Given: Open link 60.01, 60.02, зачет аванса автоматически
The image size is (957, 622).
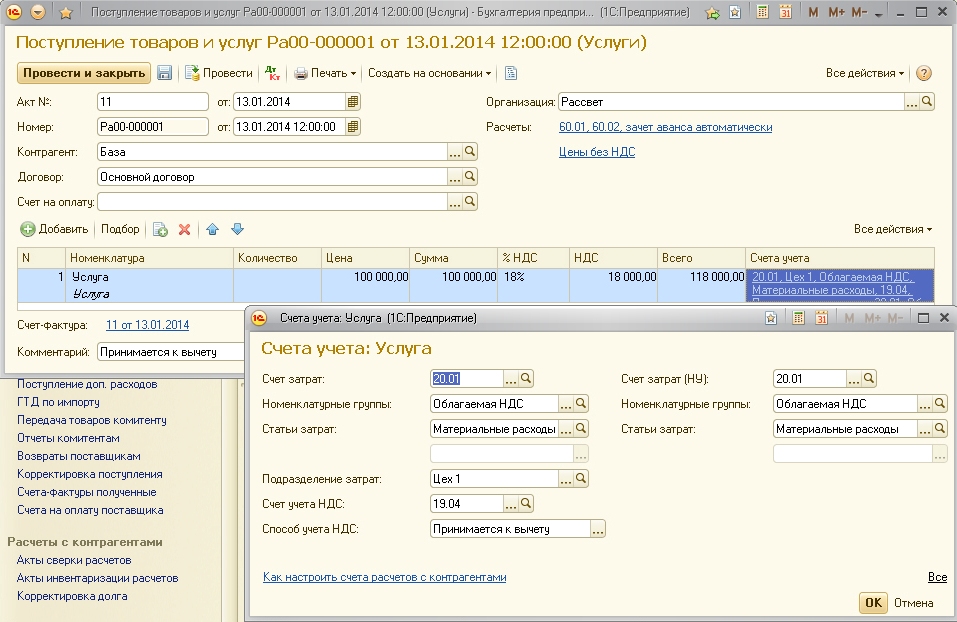Looking at the screenshot, I should click(665, 127).
